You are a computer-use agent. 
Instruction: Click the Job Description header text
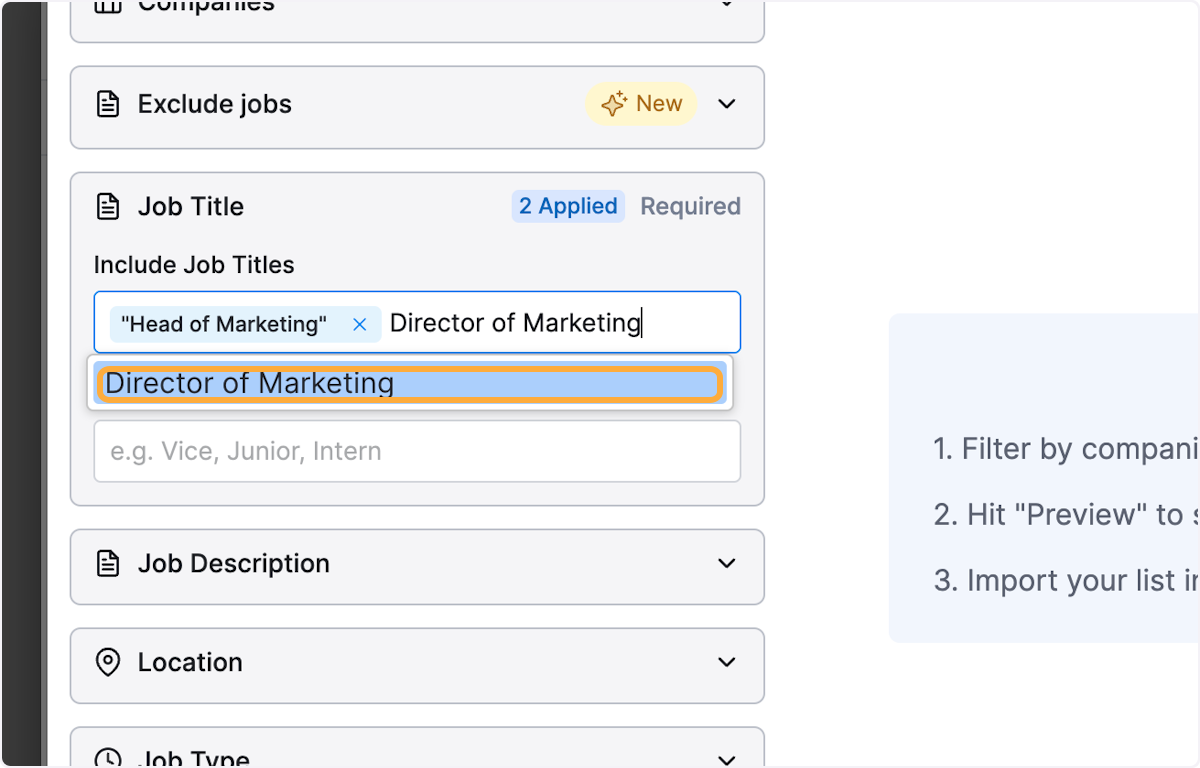[x=234, y=564]
